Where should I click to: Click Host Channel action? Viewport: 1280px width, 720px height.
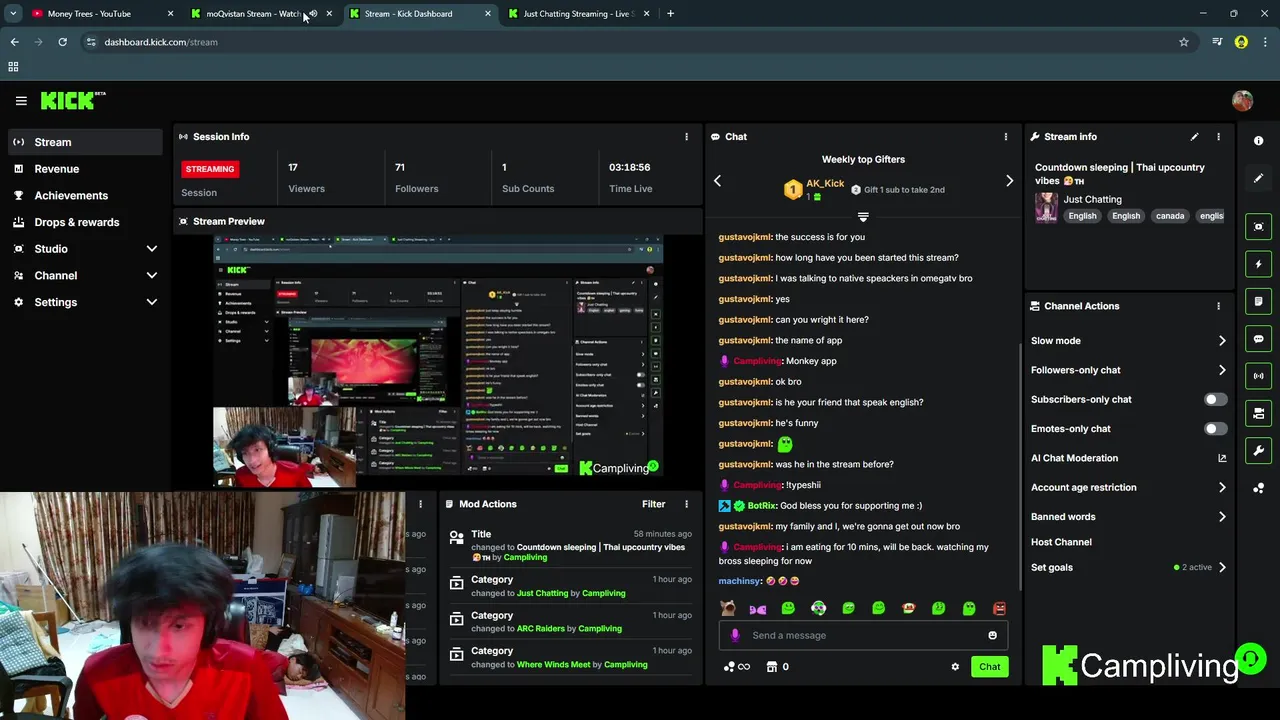pos(1061,542)
